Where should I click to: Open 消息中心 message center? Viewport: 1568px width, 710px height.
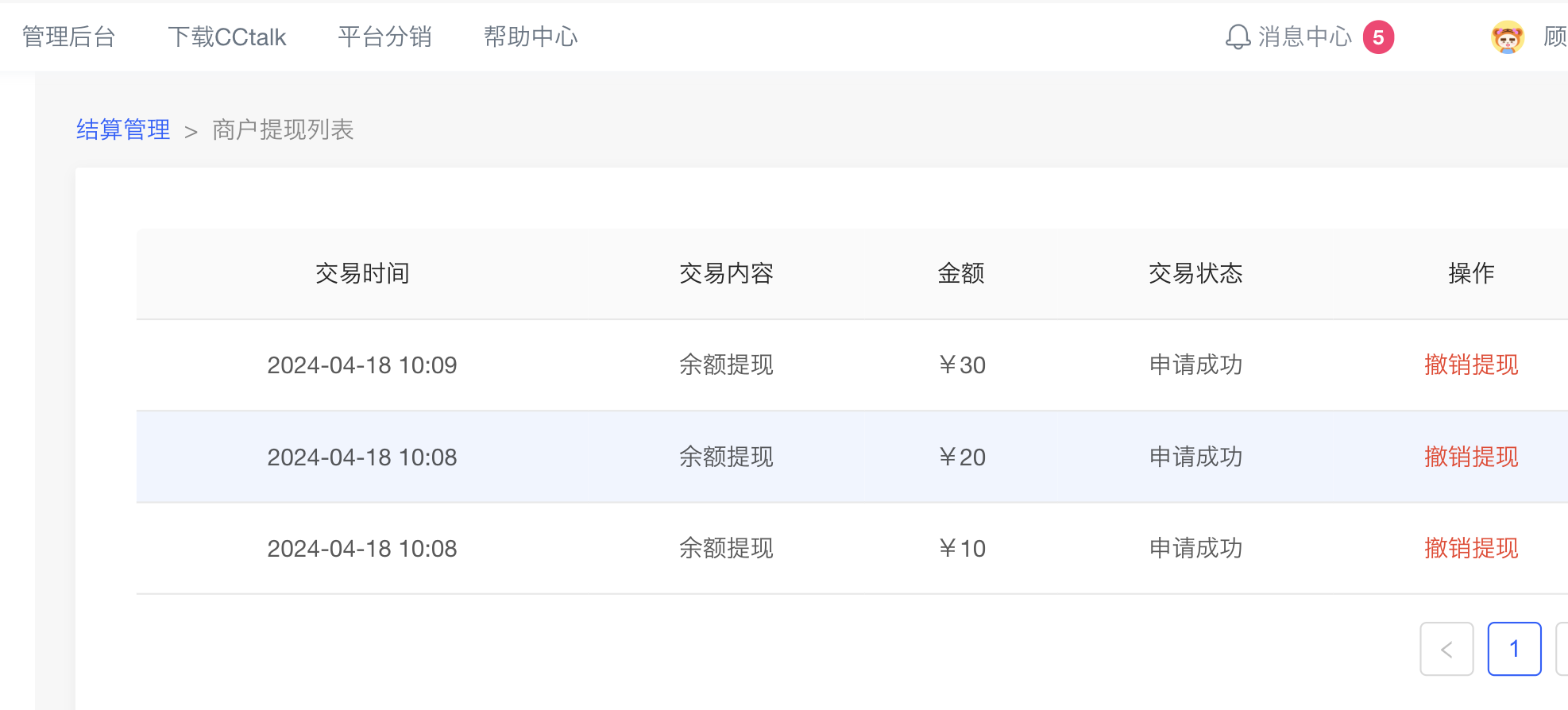point(1304,37)
